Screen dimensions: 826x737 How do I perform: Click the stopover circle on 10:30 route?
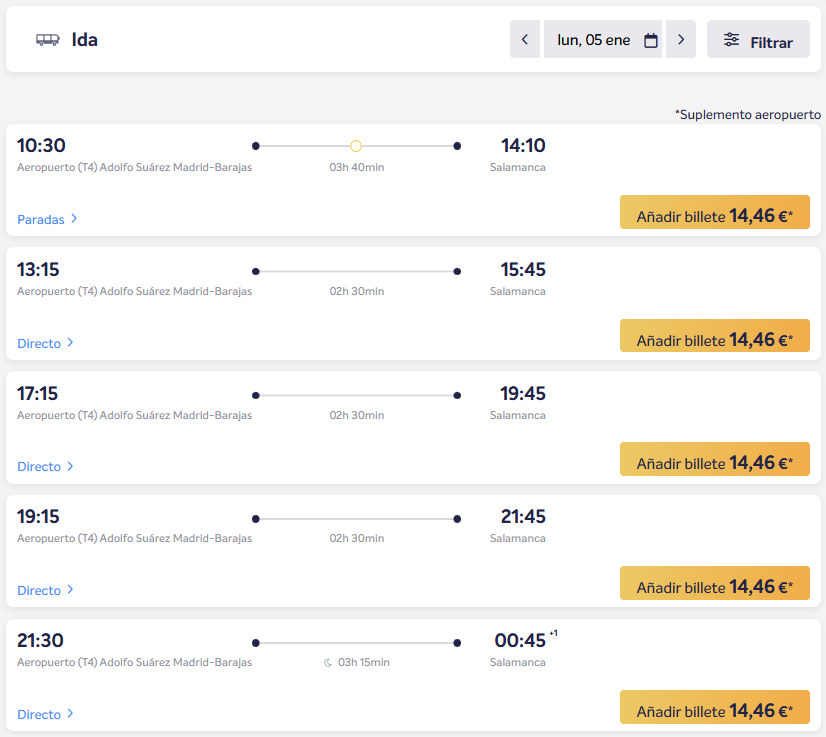356,146
